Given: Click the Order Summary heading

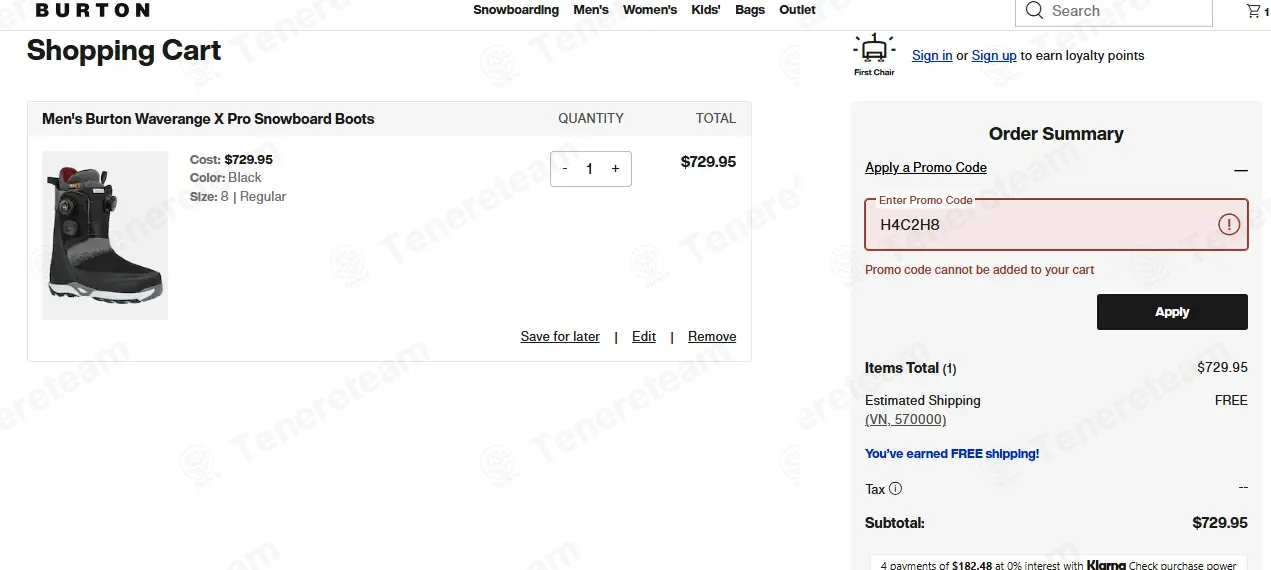Looking at the screenshot, I should click(1056, 134).
